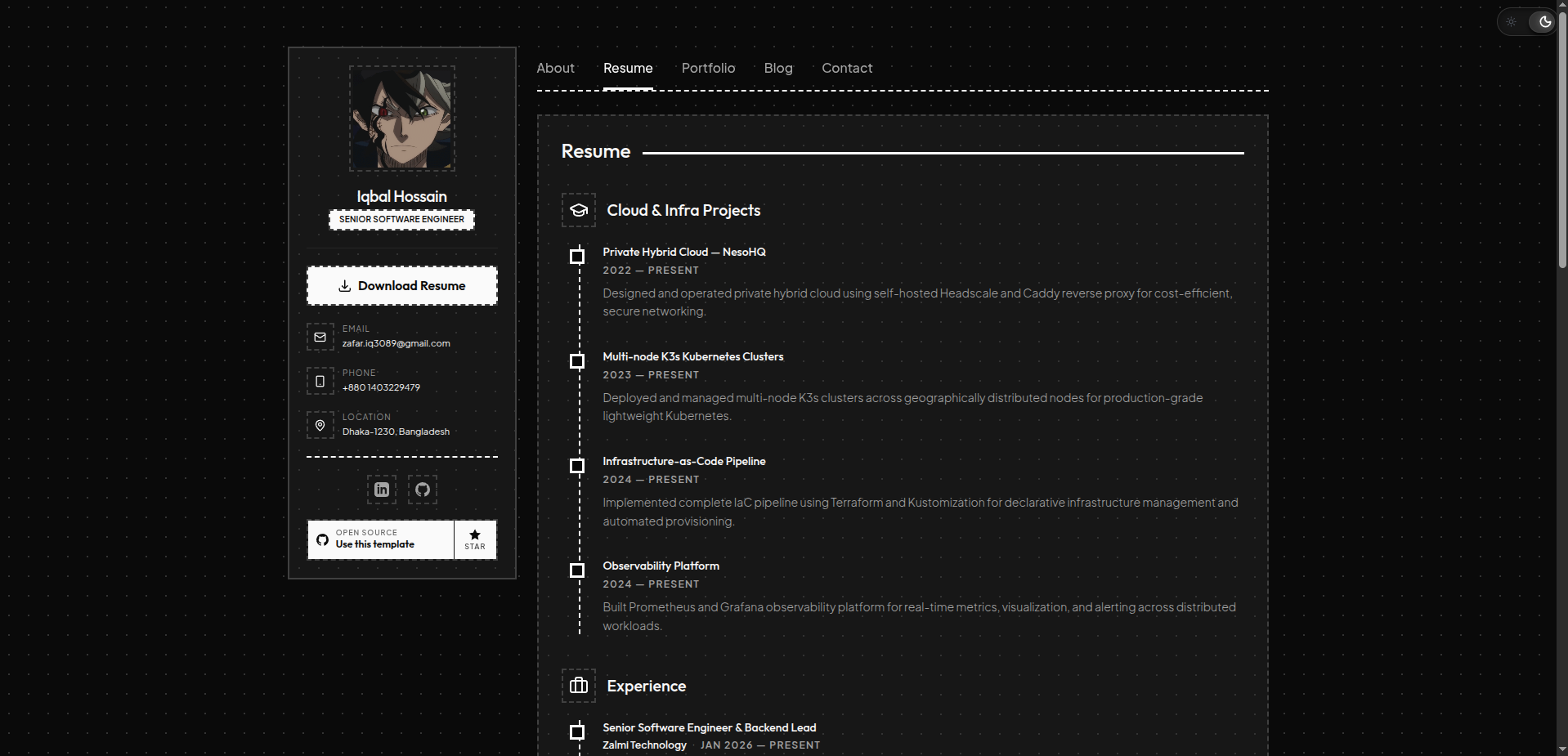The width and height of the screenshot is (1568, 756).
Task: Open the LinkedIn profile icon
Action: click(x=382, y=490)
